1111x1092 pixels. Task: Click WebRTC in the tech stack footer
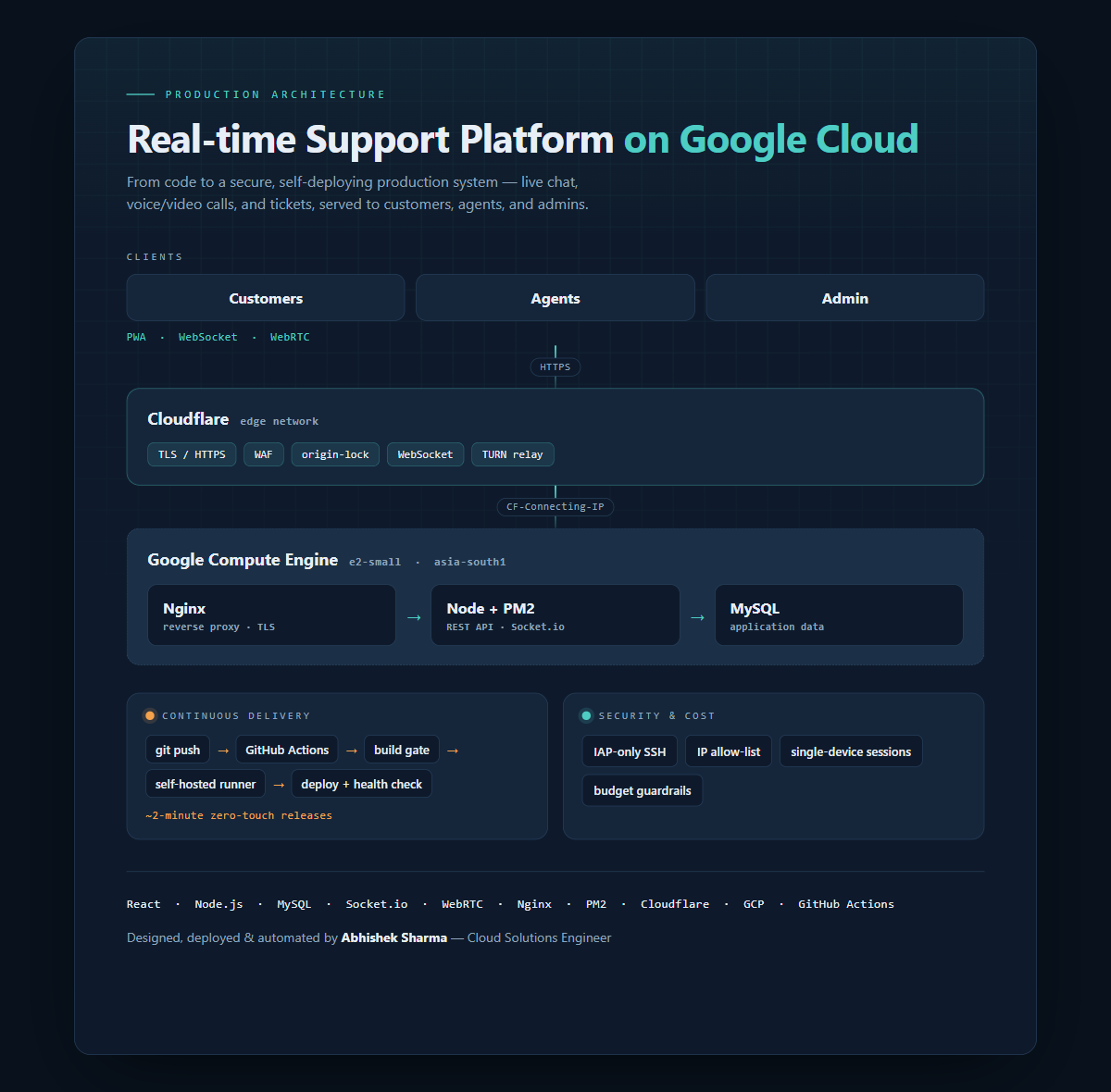pos(462,904)
